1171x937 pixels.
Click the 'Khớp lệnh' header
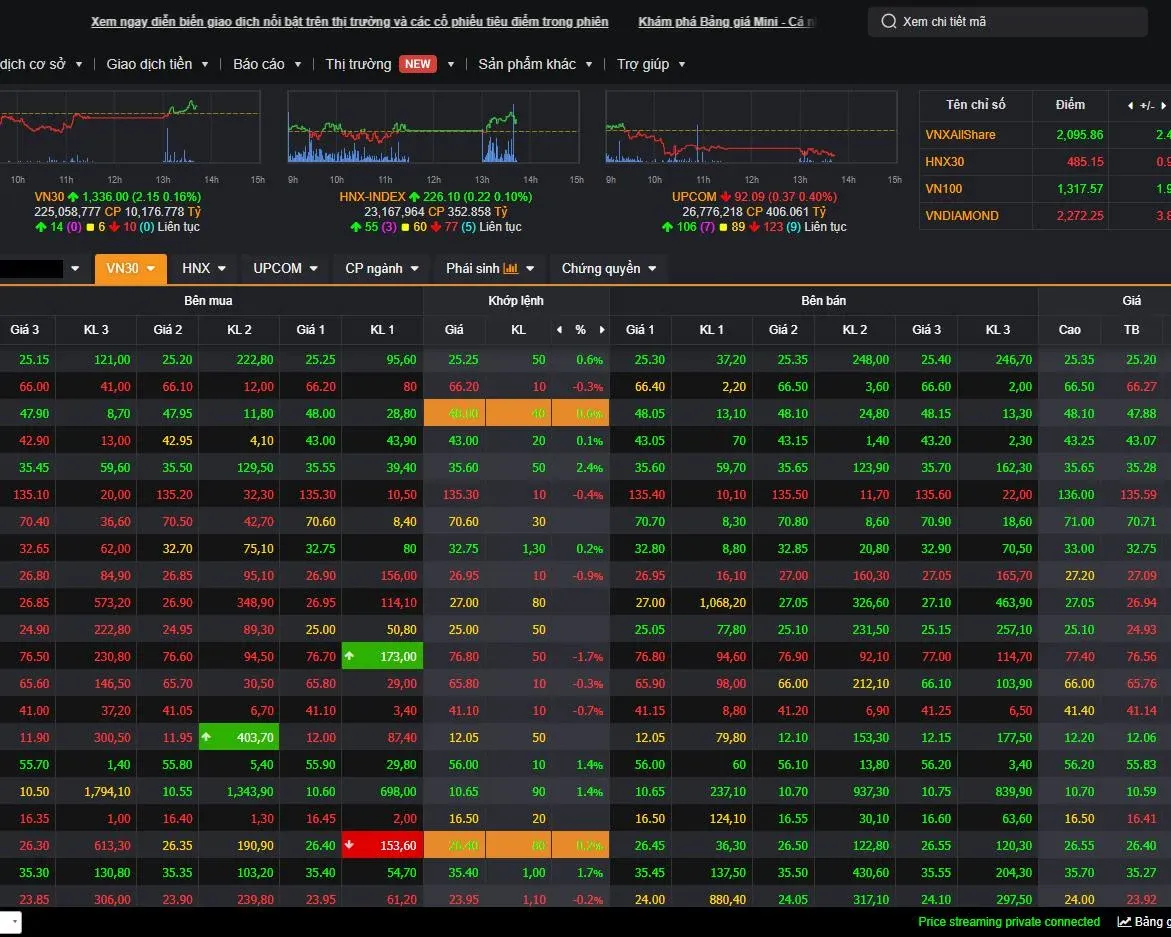click(516, 301)
